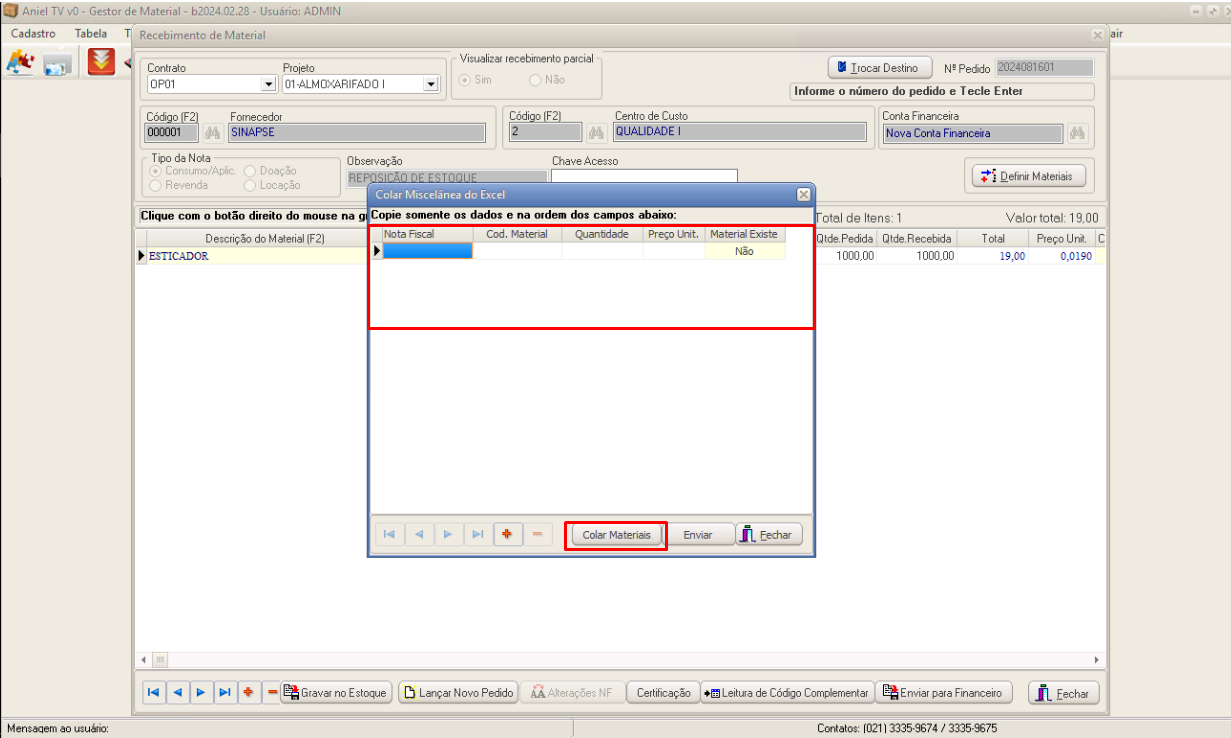Go to last record in bottom navigator
This screenshot has height=738, width=1231.
coord(225,692)
